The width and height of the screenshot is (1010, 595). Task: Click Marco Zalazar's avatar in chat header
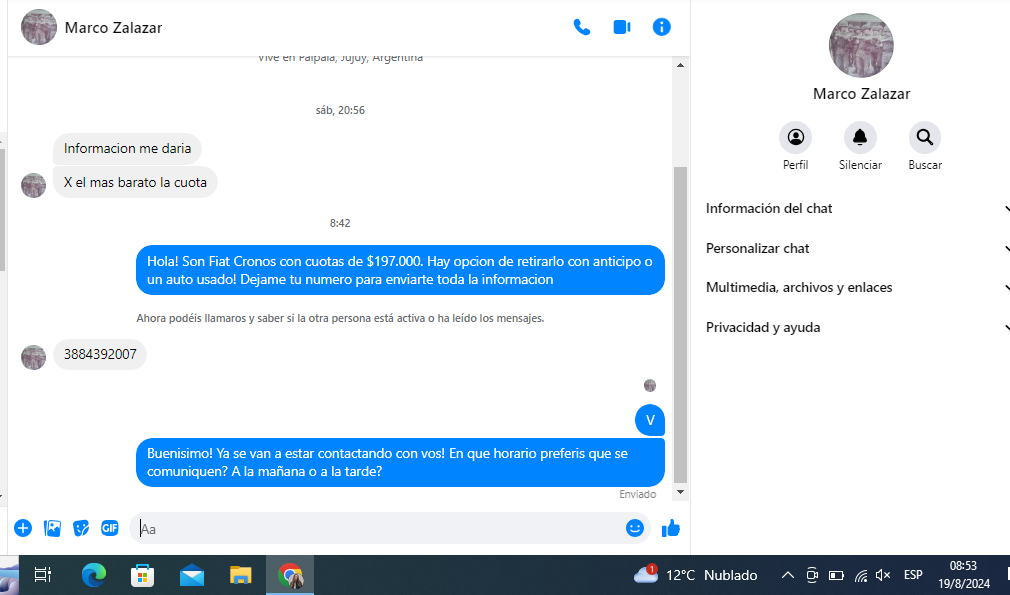point(39,27)
